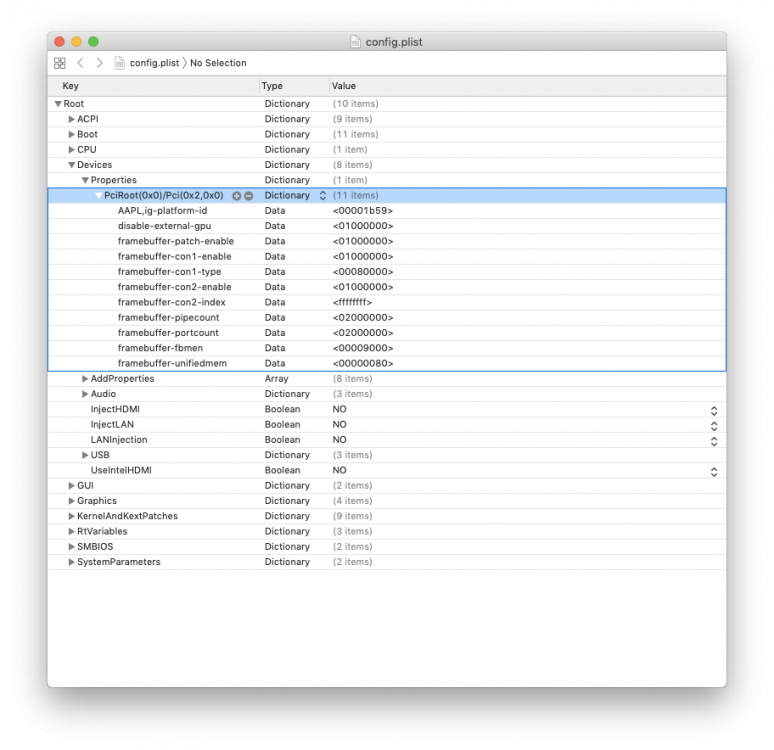This screenshot has height=750, width=774.
Task: Select the framebuffer-pipecount key
Action: tap(168, 318)
